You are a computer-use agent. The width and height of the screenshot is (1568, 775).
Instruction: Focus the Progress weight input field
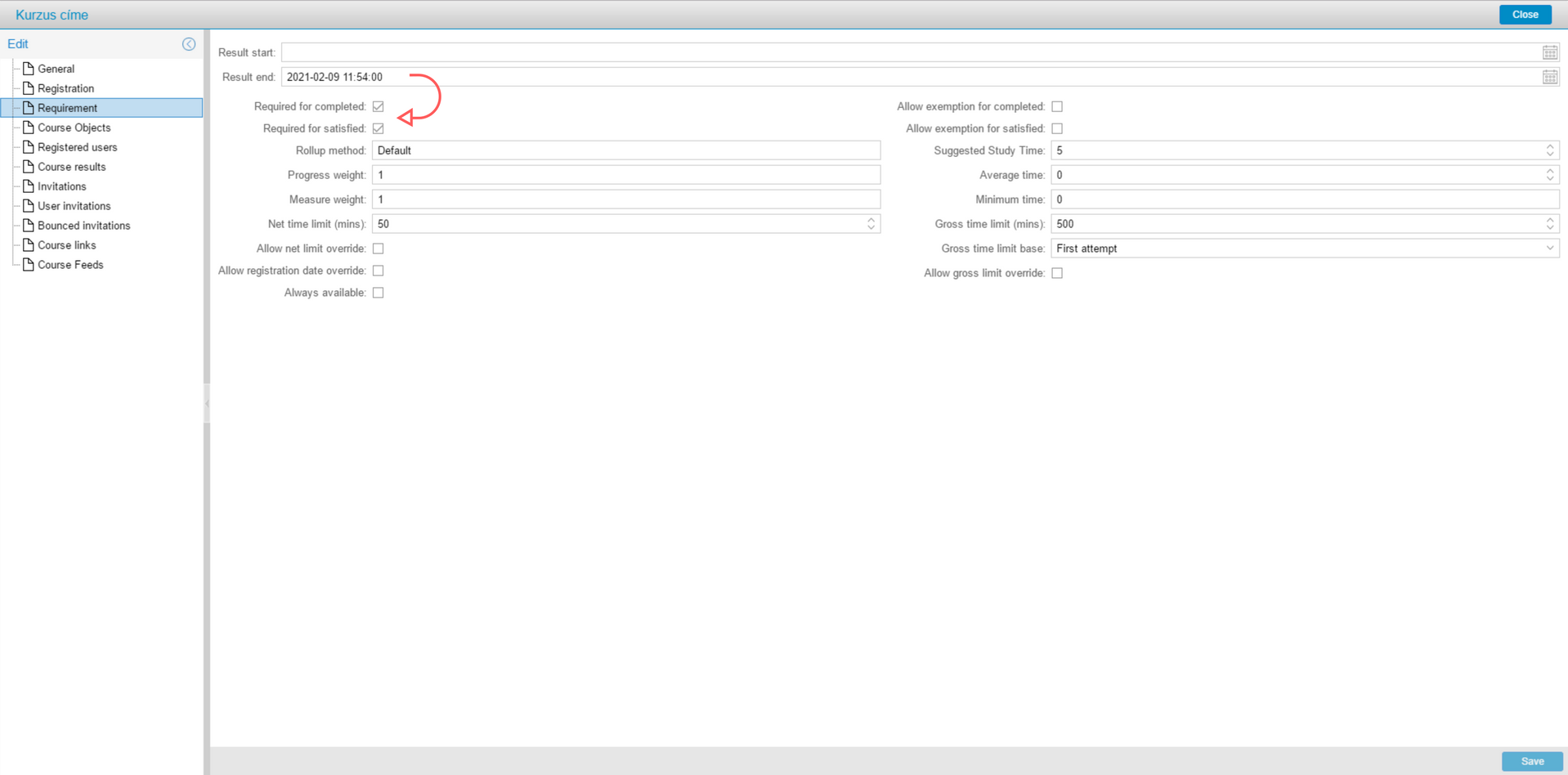point(625,175)
